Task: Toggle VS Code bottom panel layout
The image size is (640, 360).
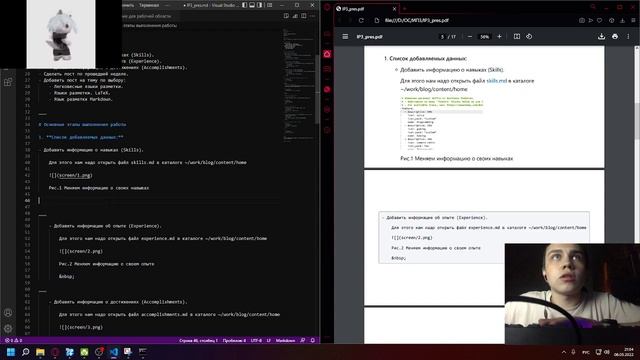Action: (x=252, y=5)
